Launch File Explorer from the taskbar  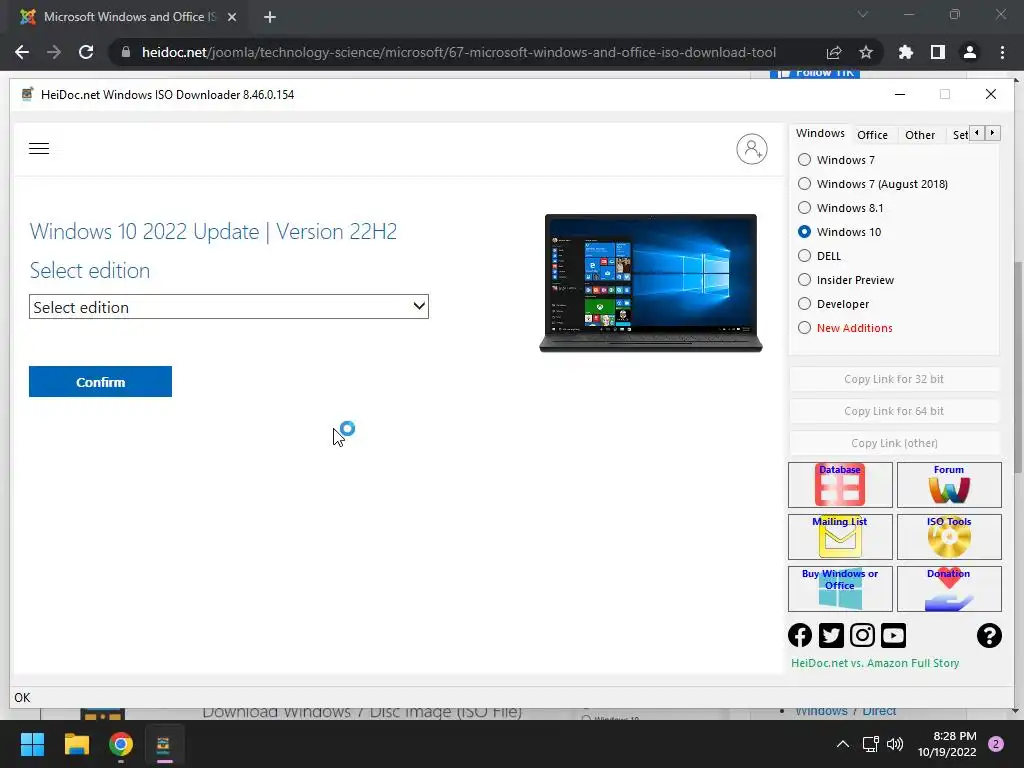tap(76, 744)
